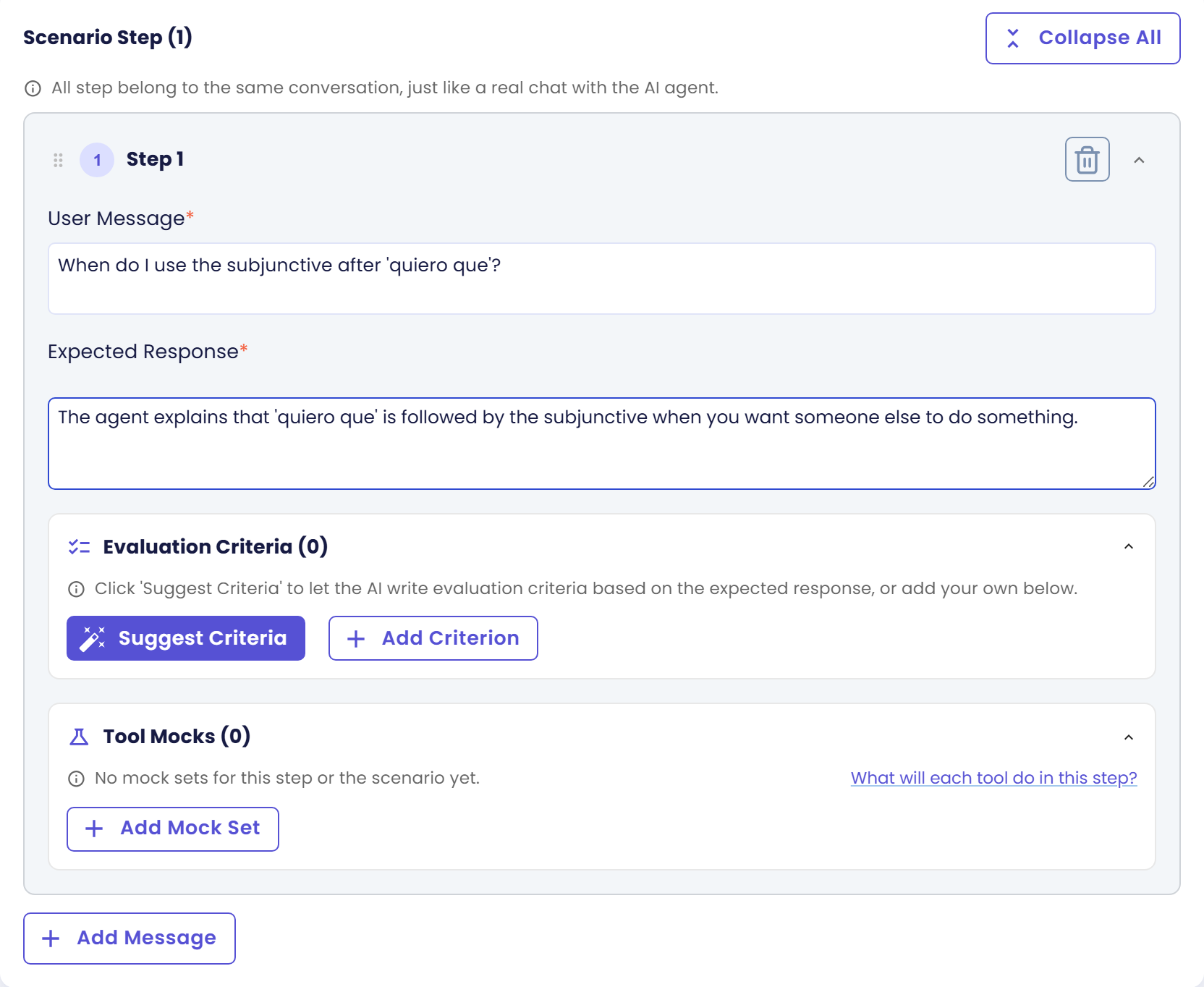This screenshot has width=1204, height=987.
Task: Add a new criterion
Action: tap(433, 638)
